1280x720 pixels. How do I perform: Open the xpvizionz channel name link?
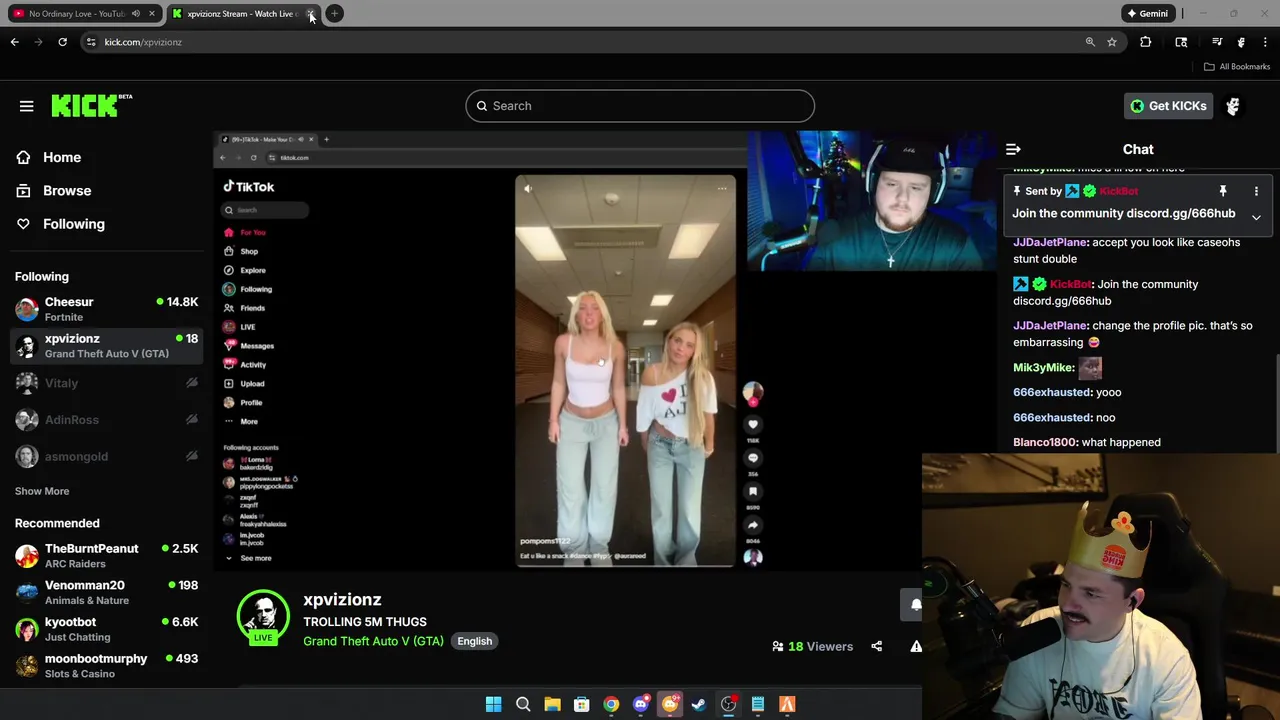coord(342,599)
